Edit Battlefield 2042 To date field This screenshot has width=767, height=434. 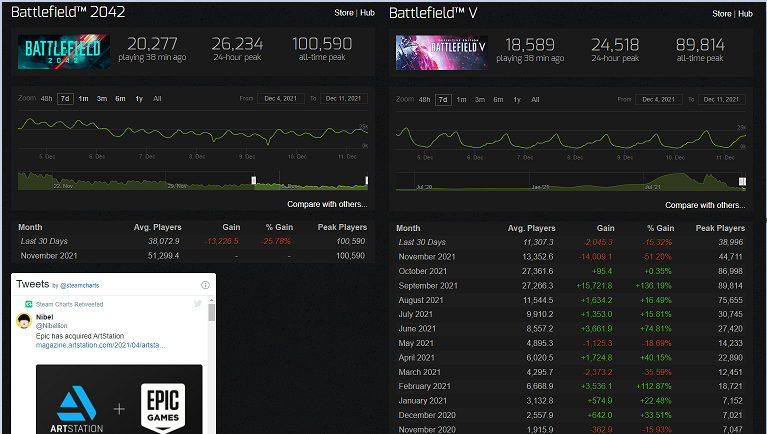point(343,98)
